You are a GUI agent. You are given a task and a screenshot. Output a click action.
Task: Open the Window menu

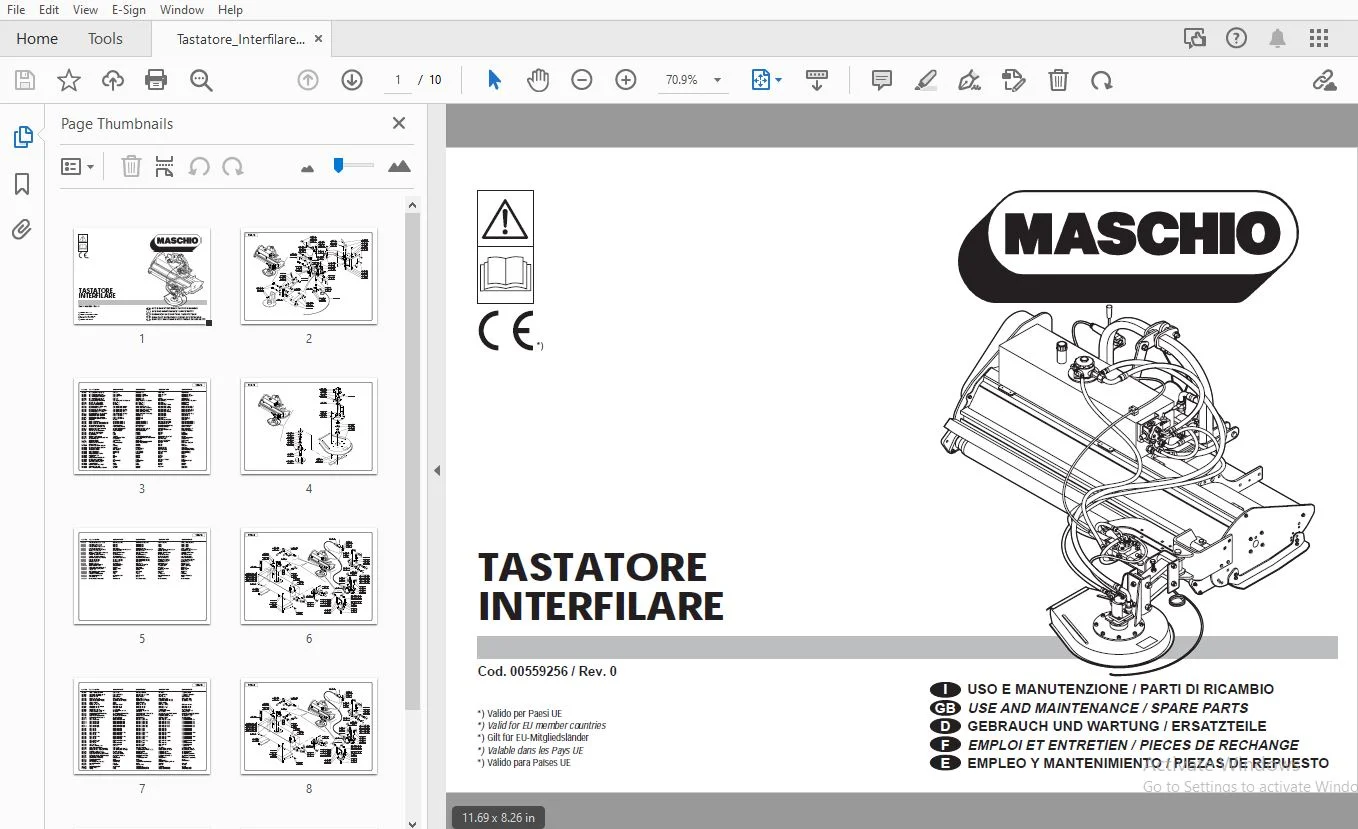(x=182, y=10)
